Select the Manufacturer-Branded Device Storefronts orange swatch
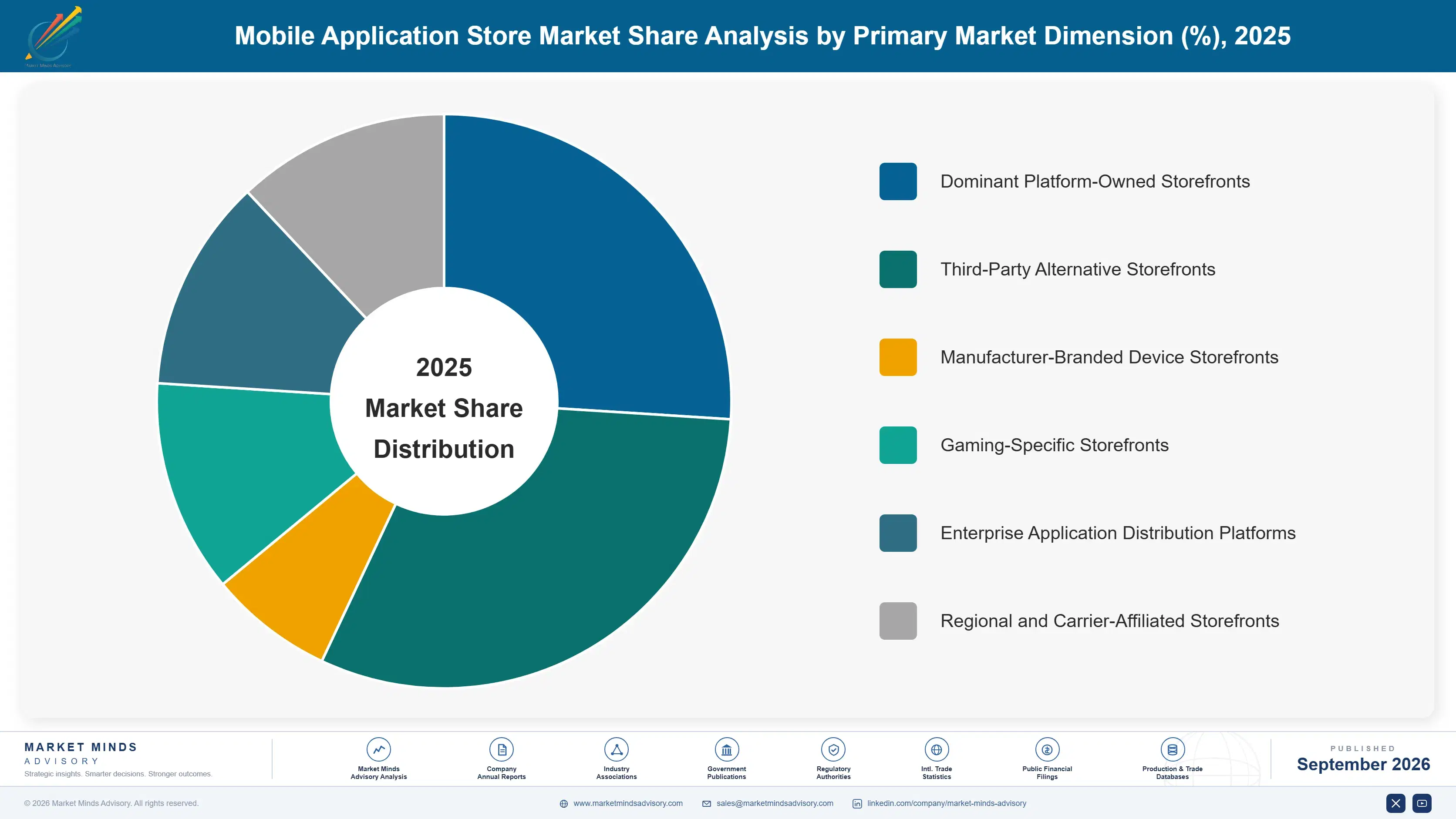Viewport: 1456px width, 819px height. 897,357
